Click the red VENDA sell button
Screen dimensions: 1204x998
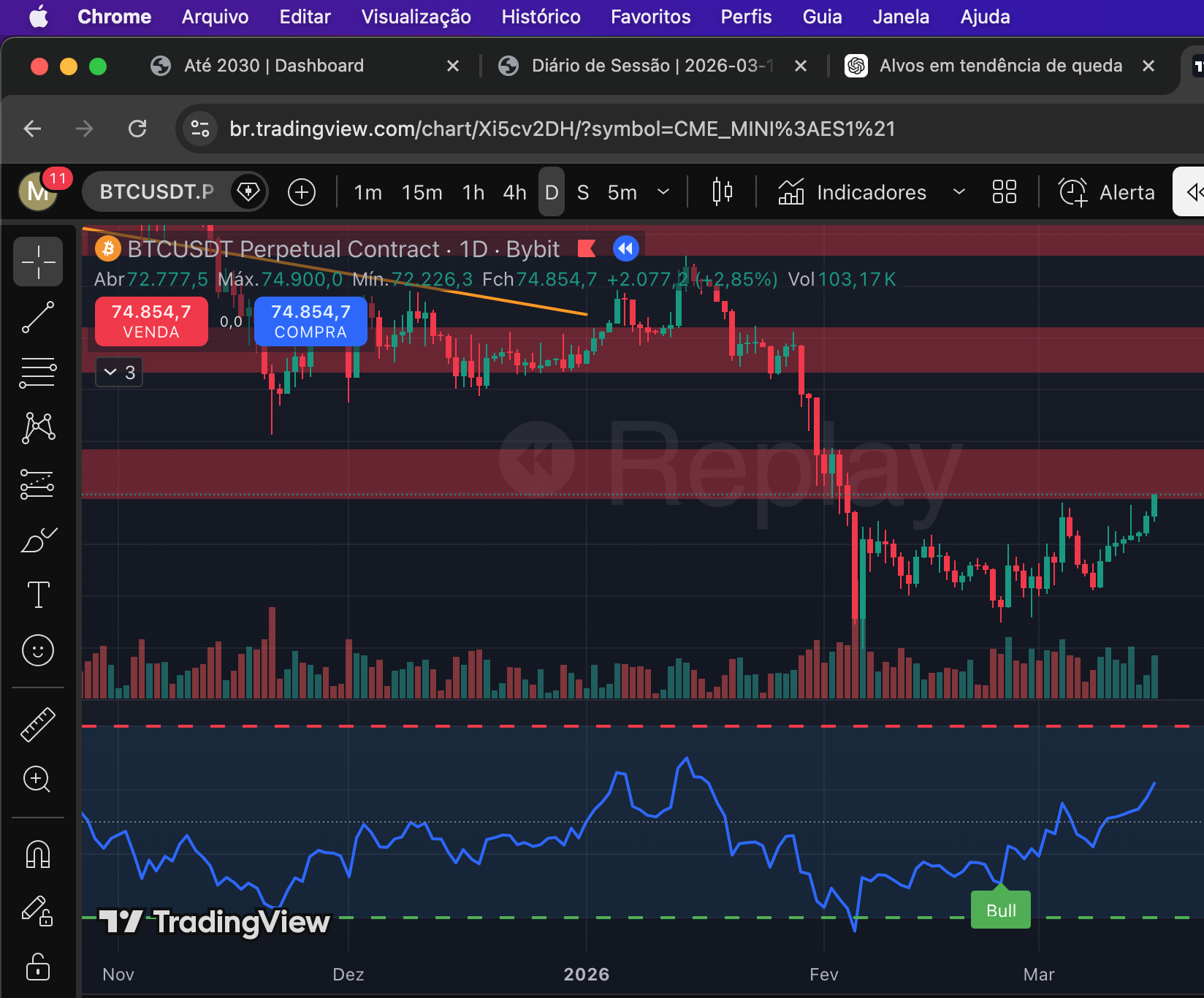(151, 321)
